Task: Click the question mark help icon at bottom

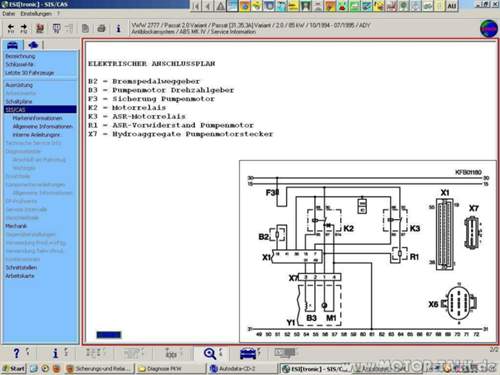Action: tap(16, 353)
